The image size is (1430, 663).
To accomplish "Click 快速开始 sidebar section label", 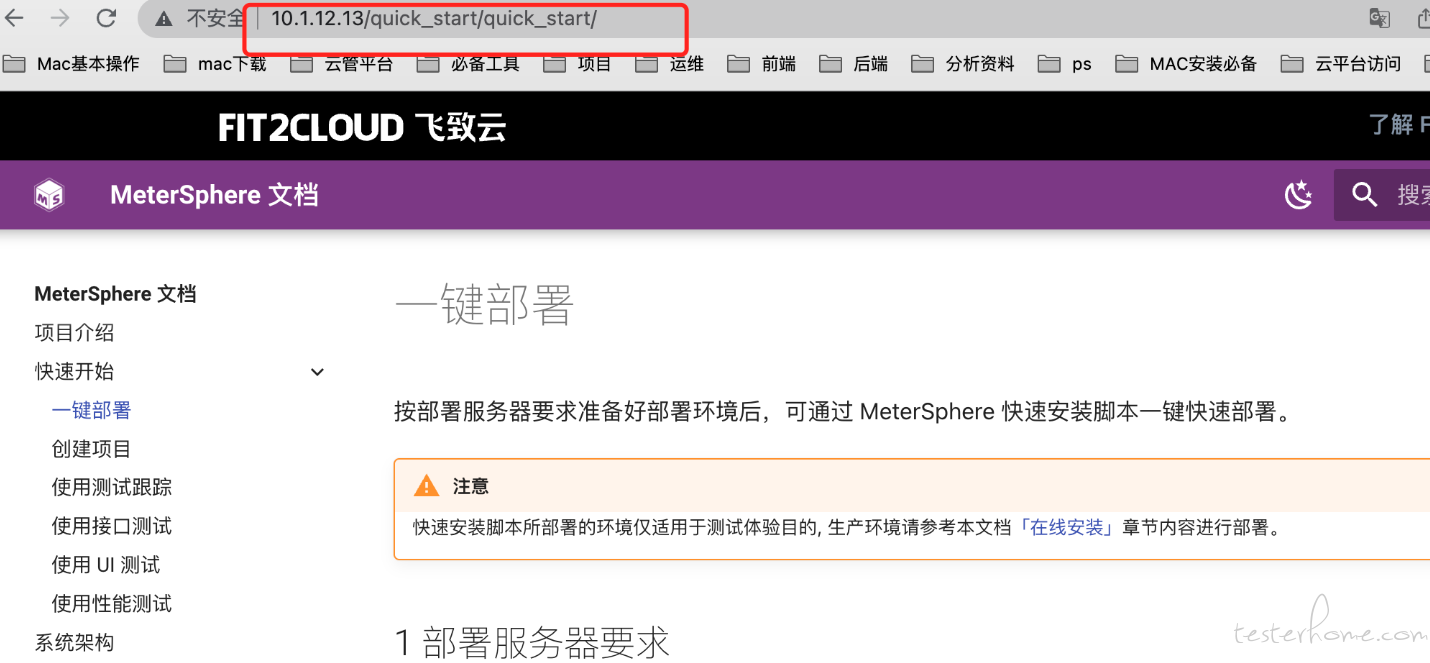I will (x=74, y=372).
